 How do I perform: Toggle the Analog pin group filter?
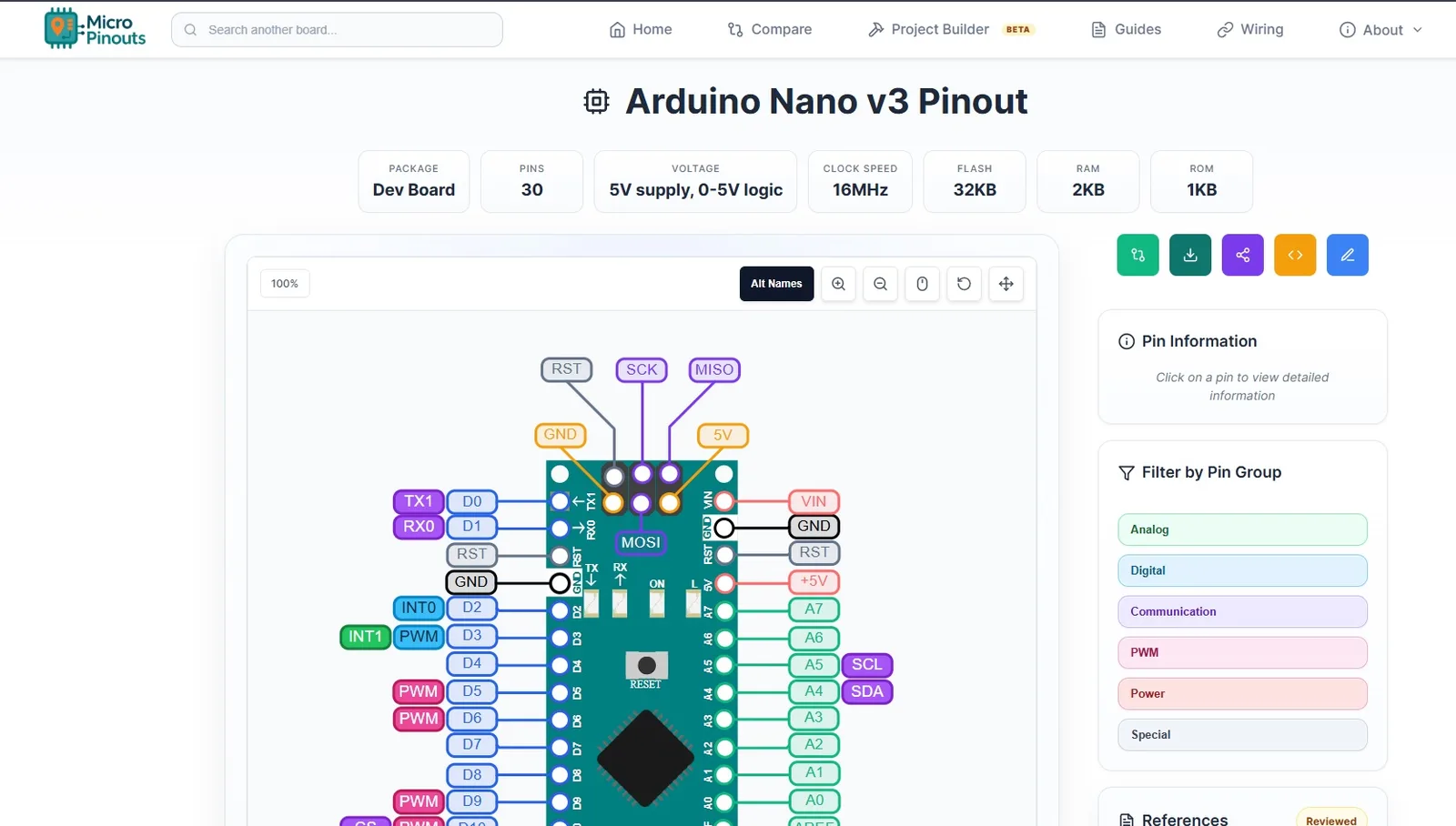(x=1242, y=529)
